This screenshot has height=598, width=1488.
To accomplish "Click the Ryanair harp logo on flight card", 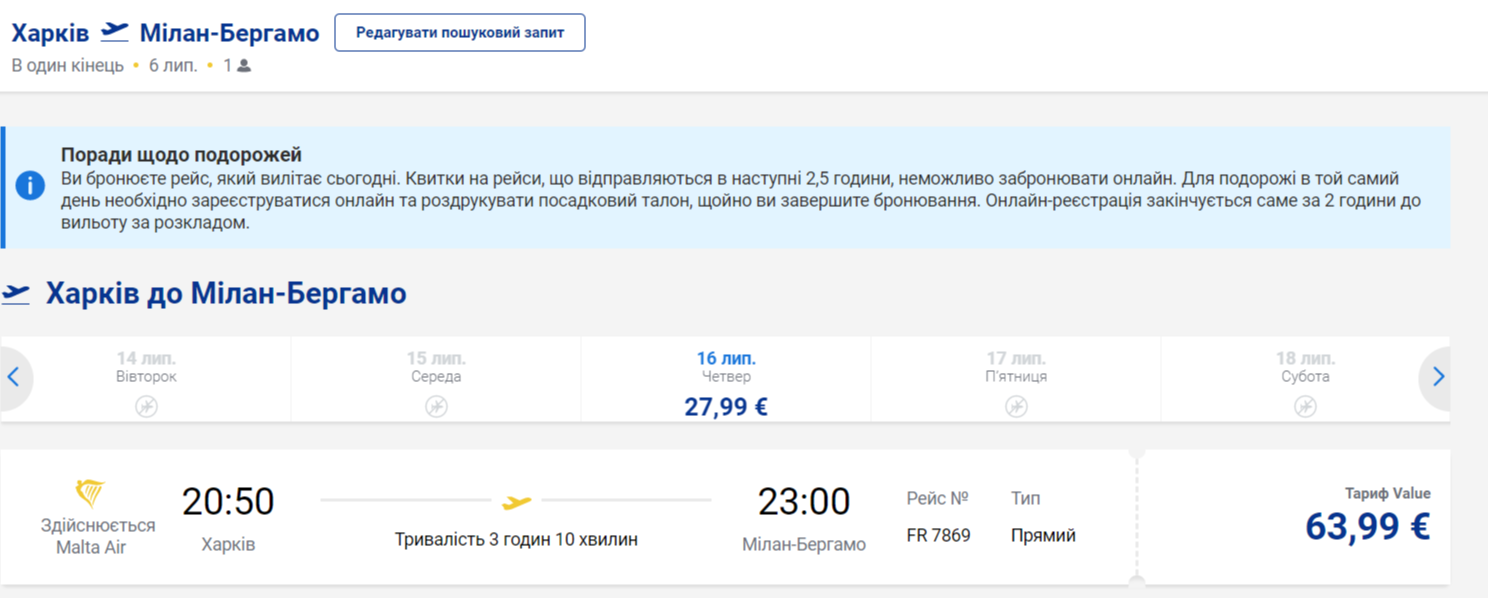I will [x=91, y=493].
